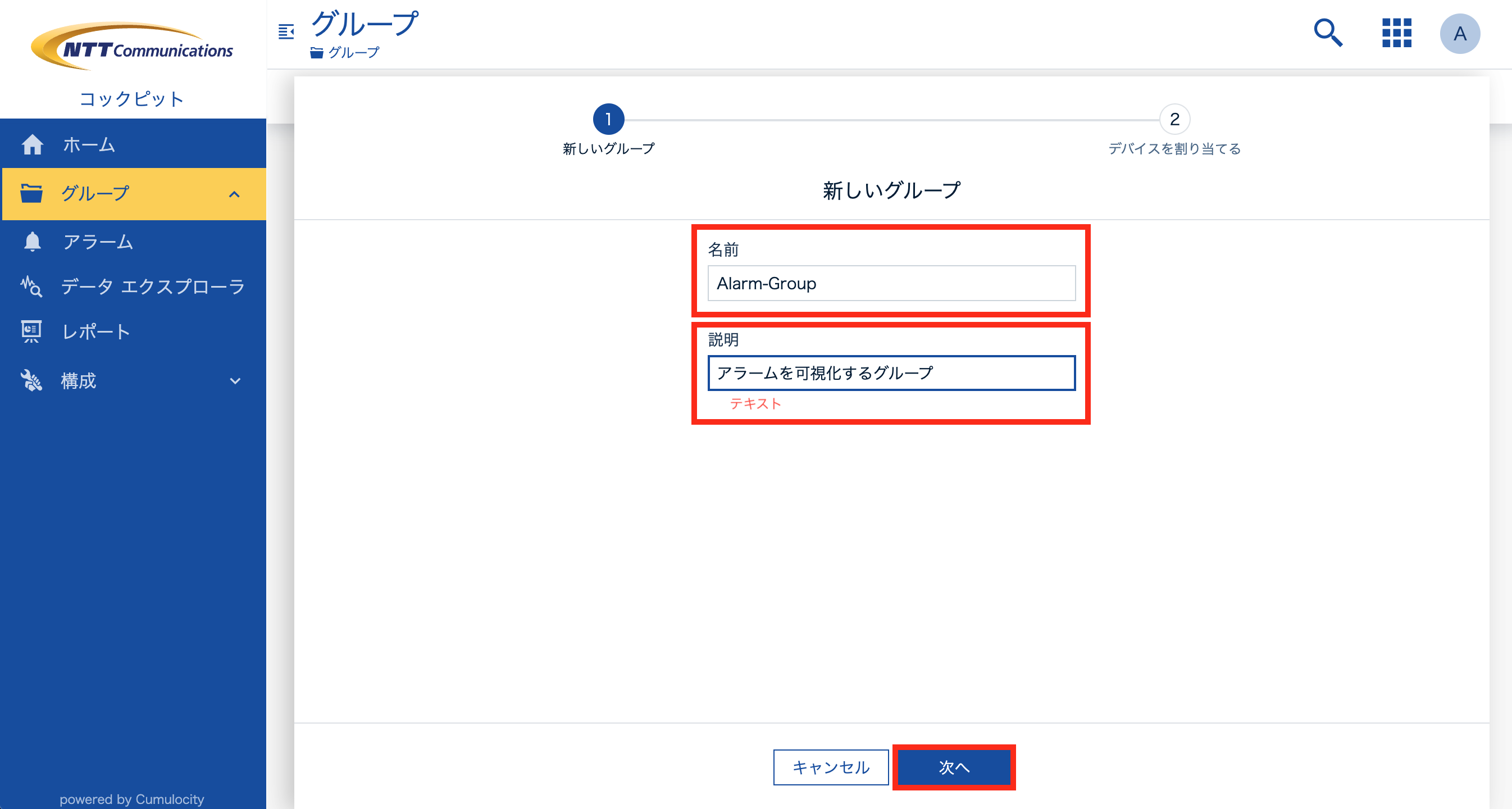The height and width of the screenshot is (809, 1512).
Task: Click the Data Explorer chart icon
Action: coord(31,287)
